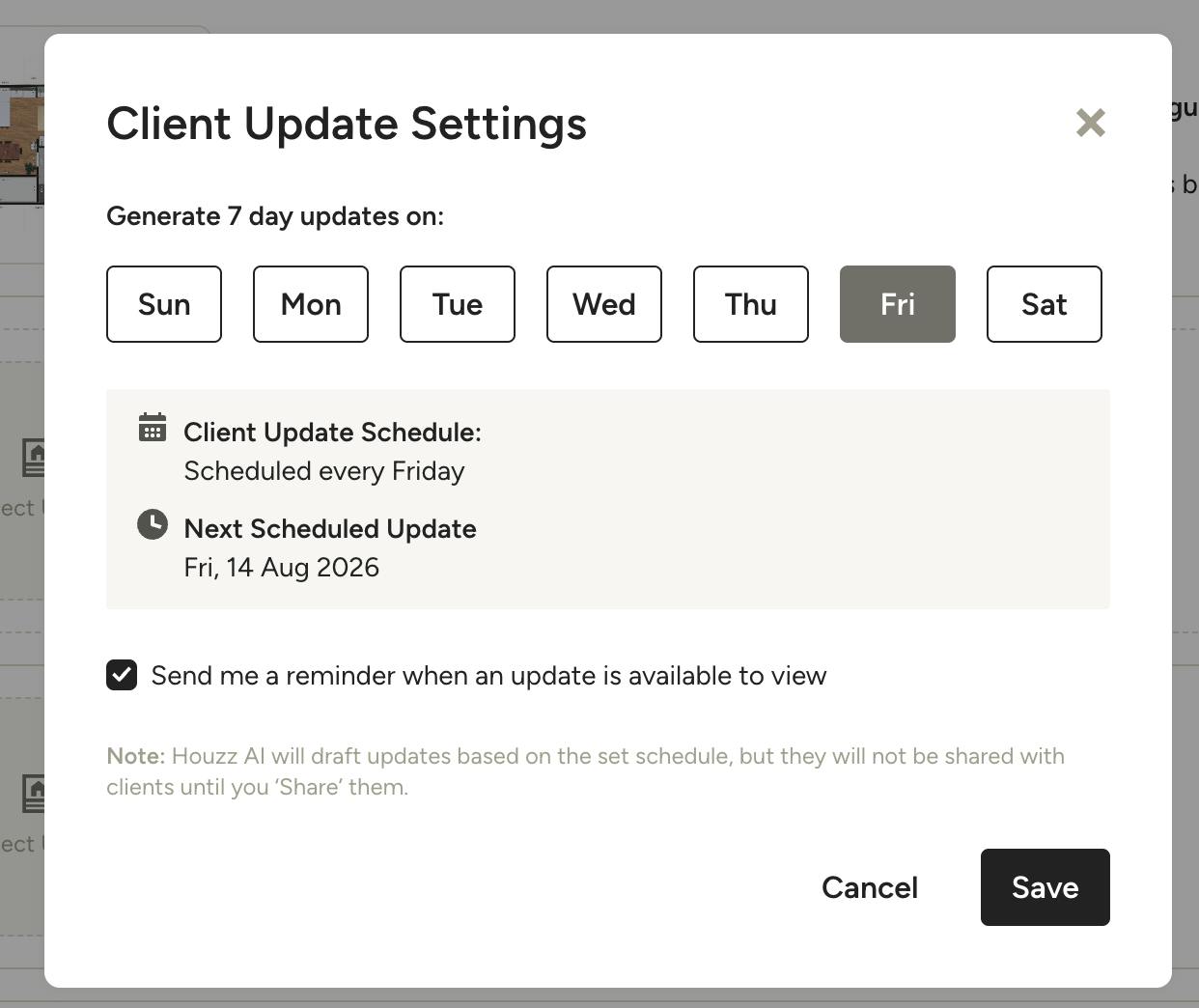Click the lower project document icon at left edge

[33, 794]
